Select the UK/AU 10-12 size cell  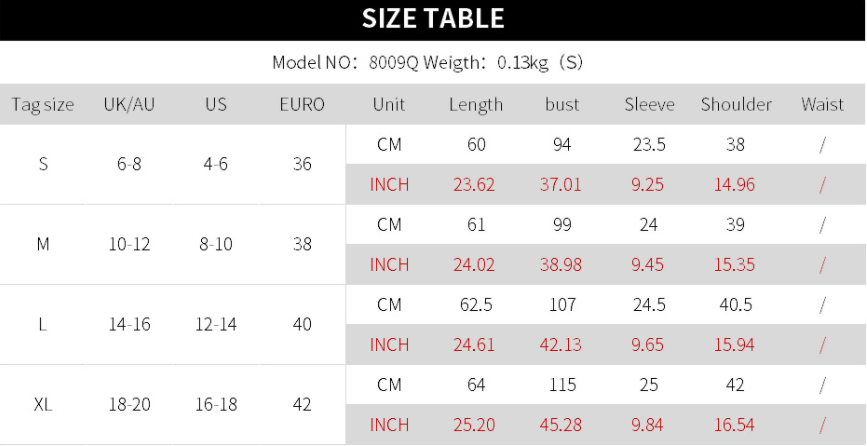tap(129, 244)
